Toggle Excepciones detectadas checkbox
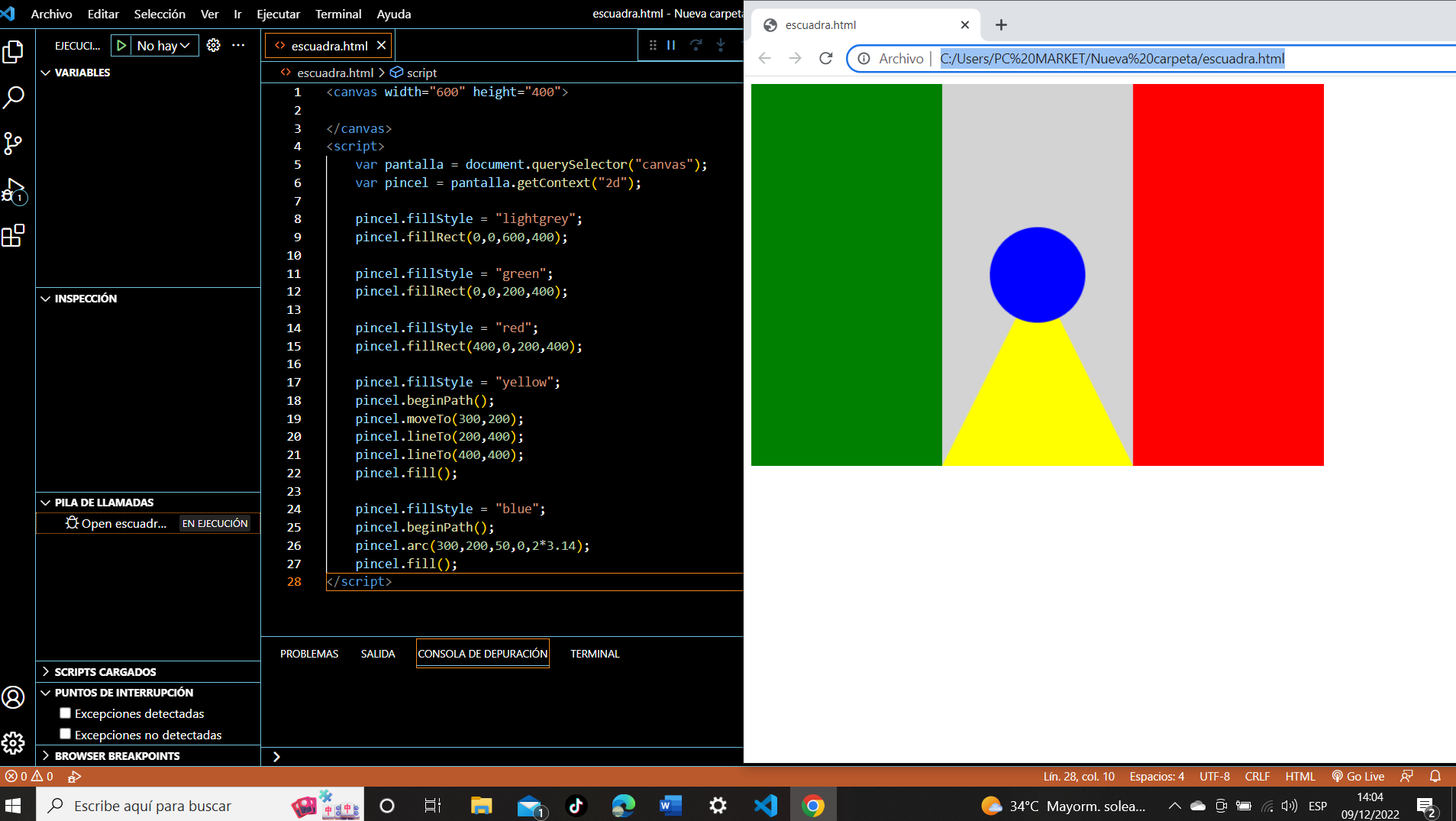This screenshot has width=1456, height=821. pos(66,713)
